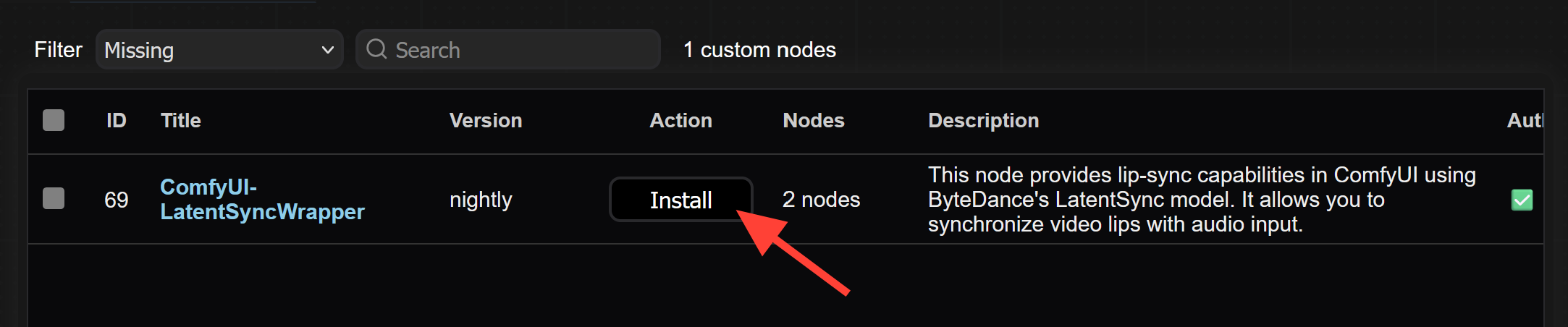Sort by the ID column header
The width and height of the screenshot is (1568, 327).
pyautogui.click(x=117, y=120)
